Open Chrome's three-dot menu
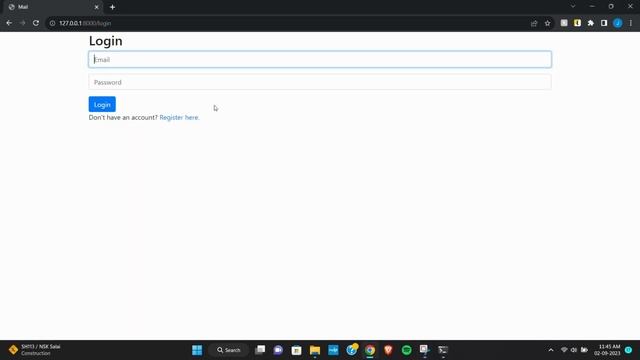This screenshot has height=360, width=640. 631,23
